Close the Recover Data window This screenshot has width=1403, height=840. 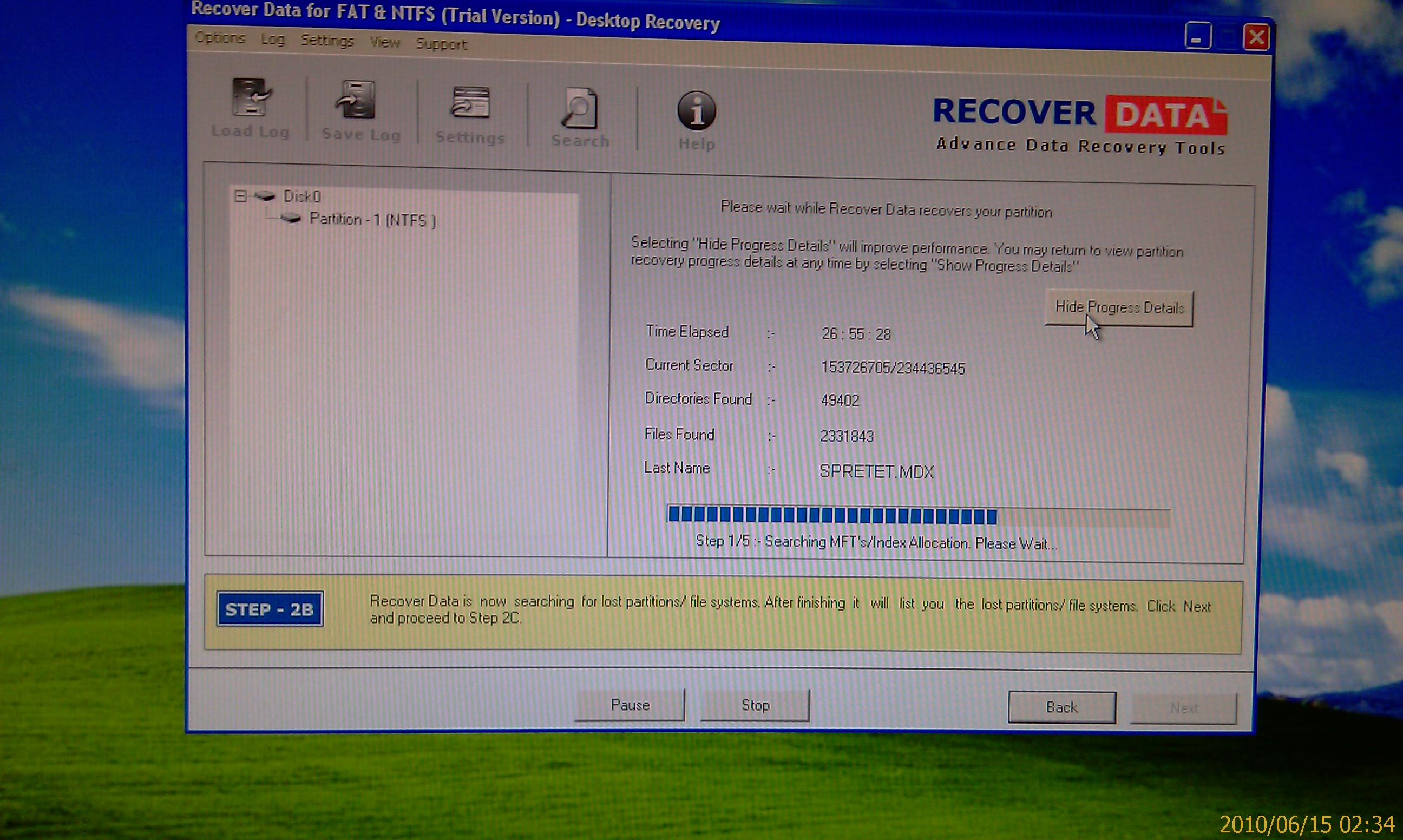[1256, 38]
